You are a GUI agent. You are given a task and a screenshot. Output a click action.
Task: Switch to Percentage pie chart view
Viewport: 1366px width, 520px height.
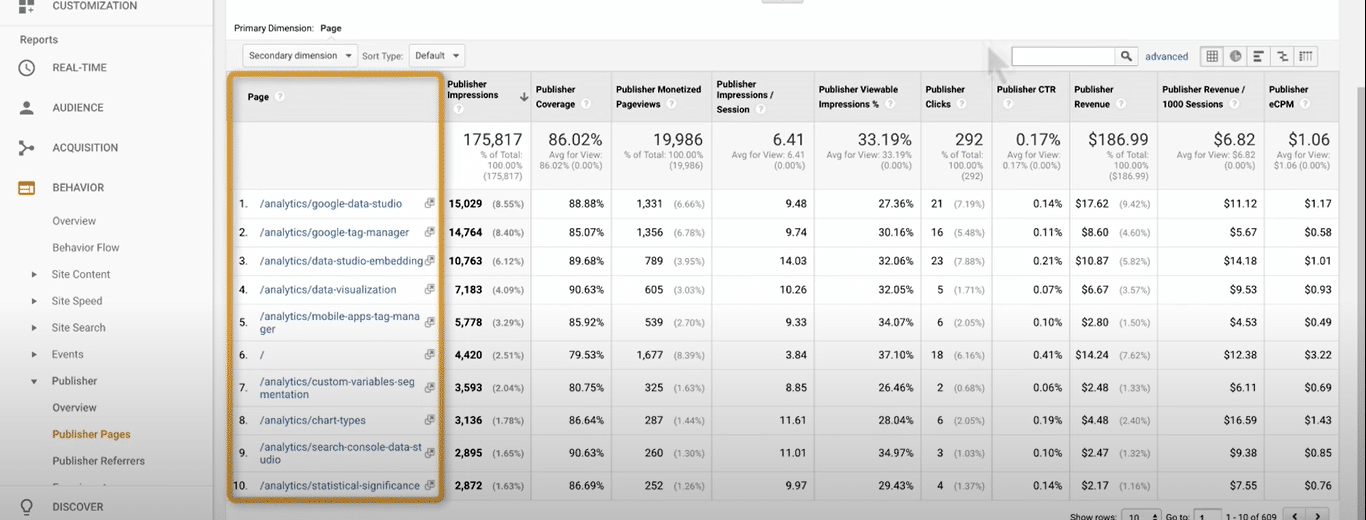click(x=1235, y=56)
